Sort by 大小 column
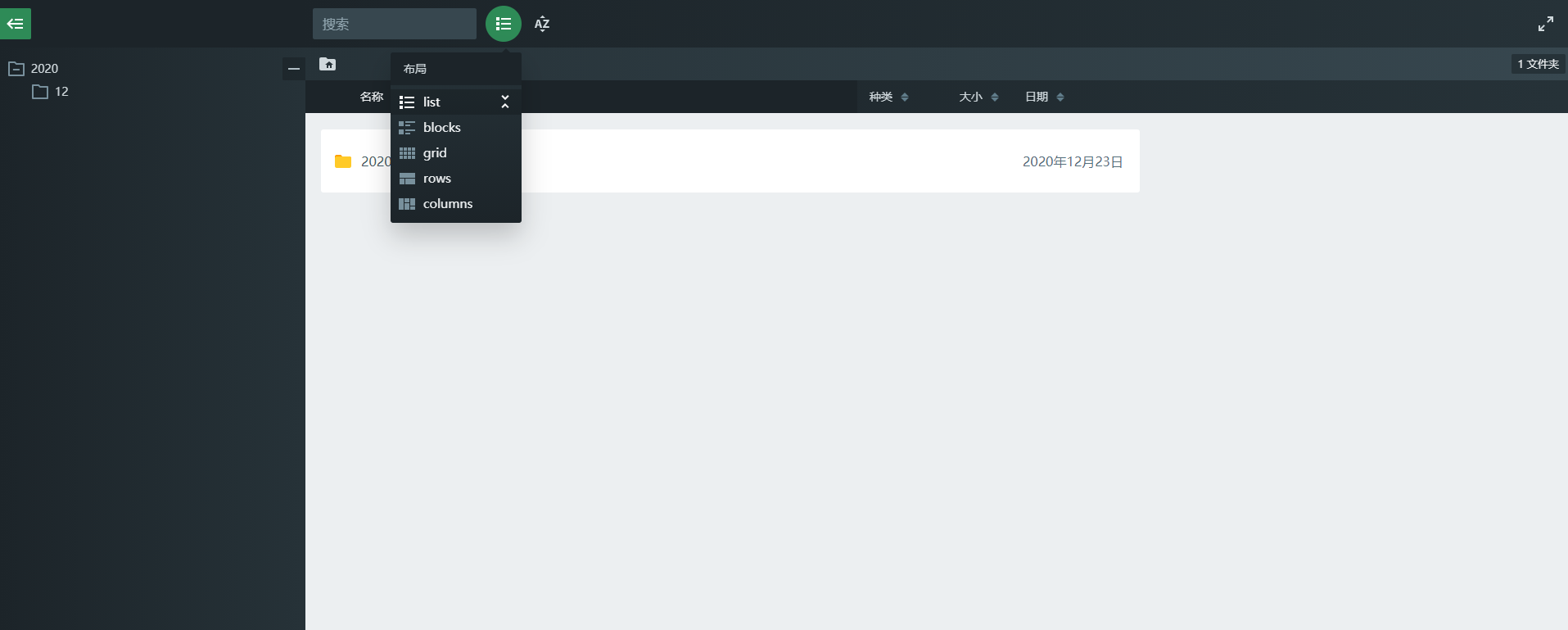Viewport: 1568px width, 630px height. pos(978,97)
